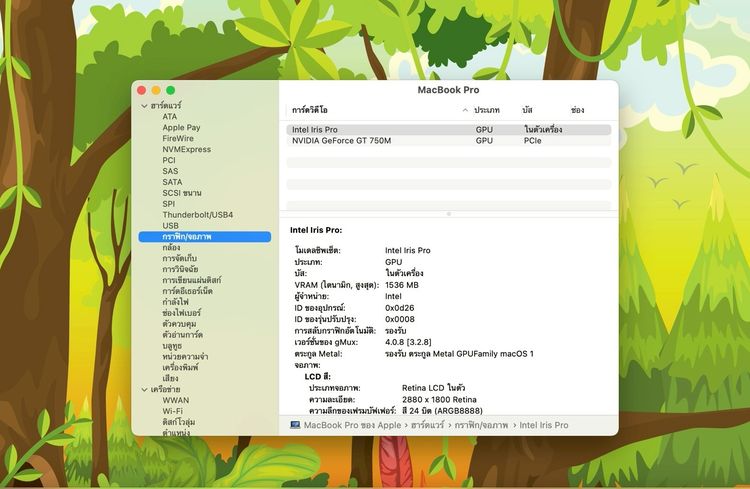This screenshot has height=489, width=750.
Task: Select ตัวอ่านการ์ด in the sidebar
Action: (182, 334)
